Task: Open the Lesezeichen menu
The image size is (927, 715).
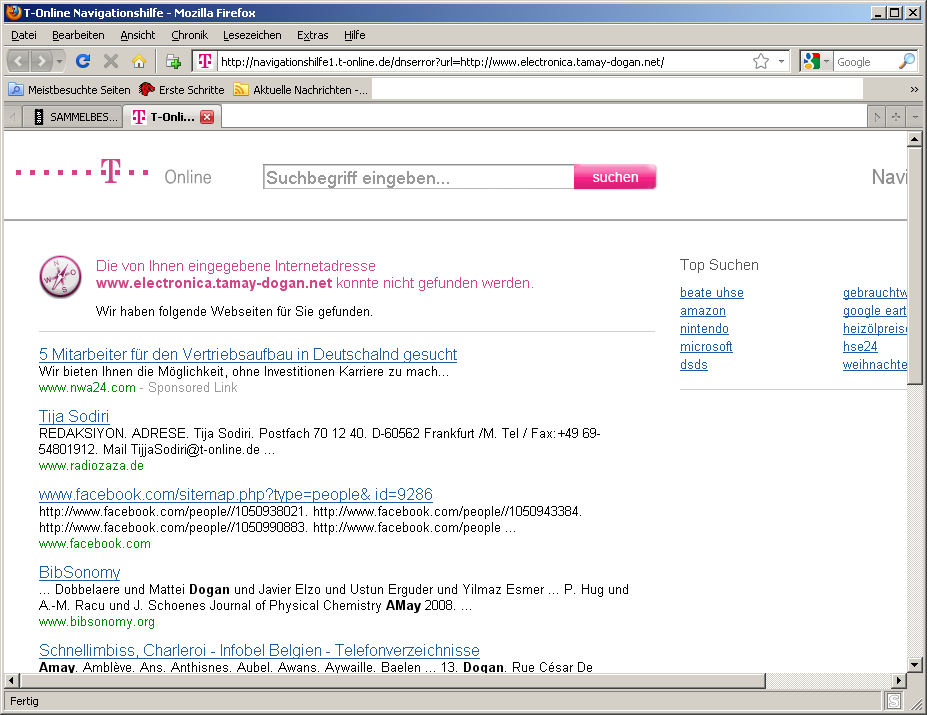Action: [x=252, y=35]
